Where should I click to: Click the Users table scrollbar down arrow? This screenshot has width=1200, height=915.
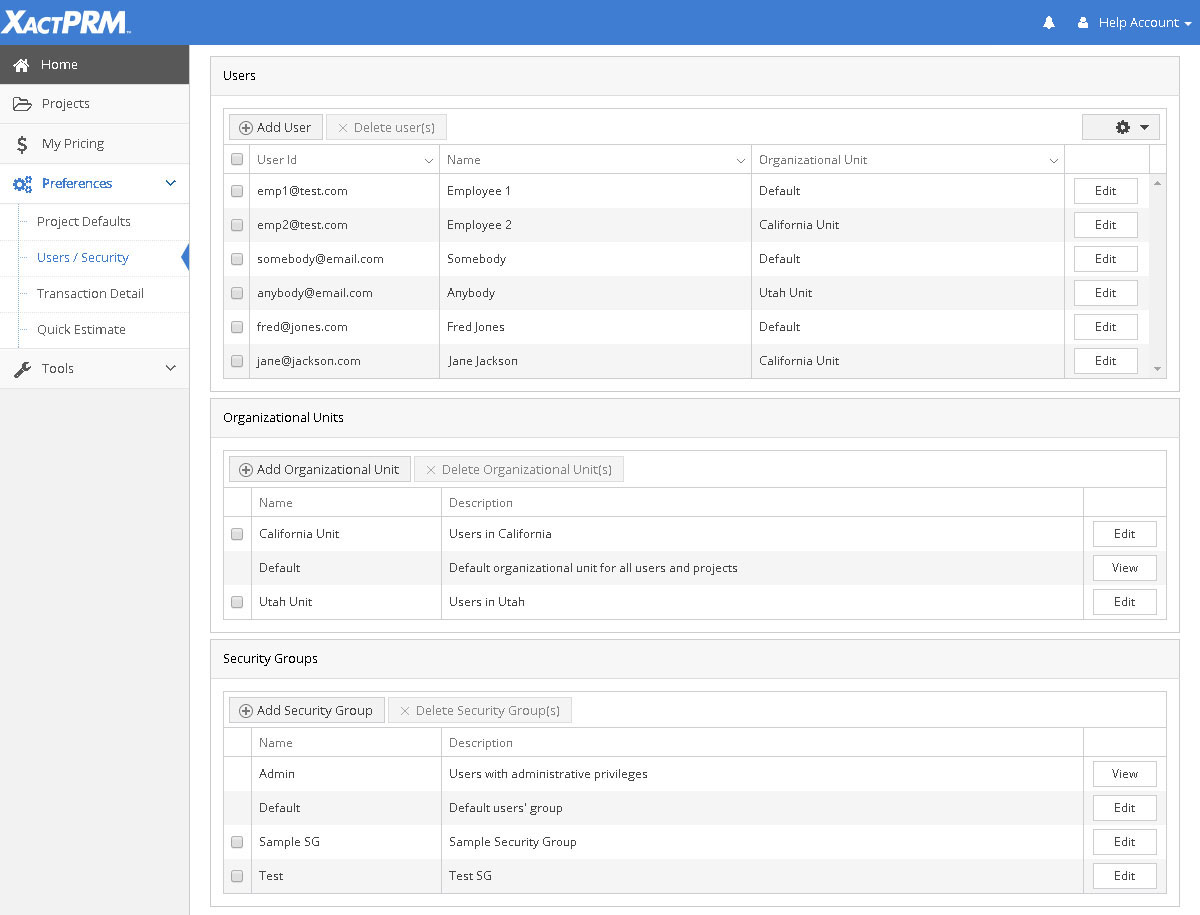[x=1158, y=369]
